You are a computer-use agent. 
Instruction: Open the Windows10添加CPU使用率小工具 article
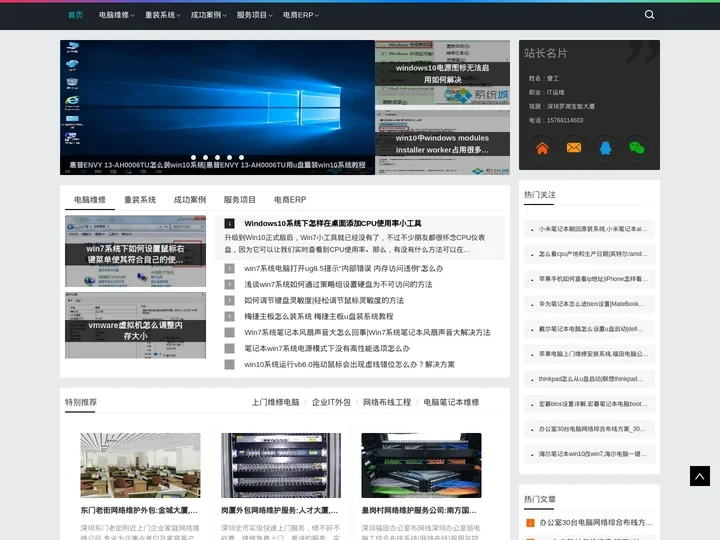point(333,224)
